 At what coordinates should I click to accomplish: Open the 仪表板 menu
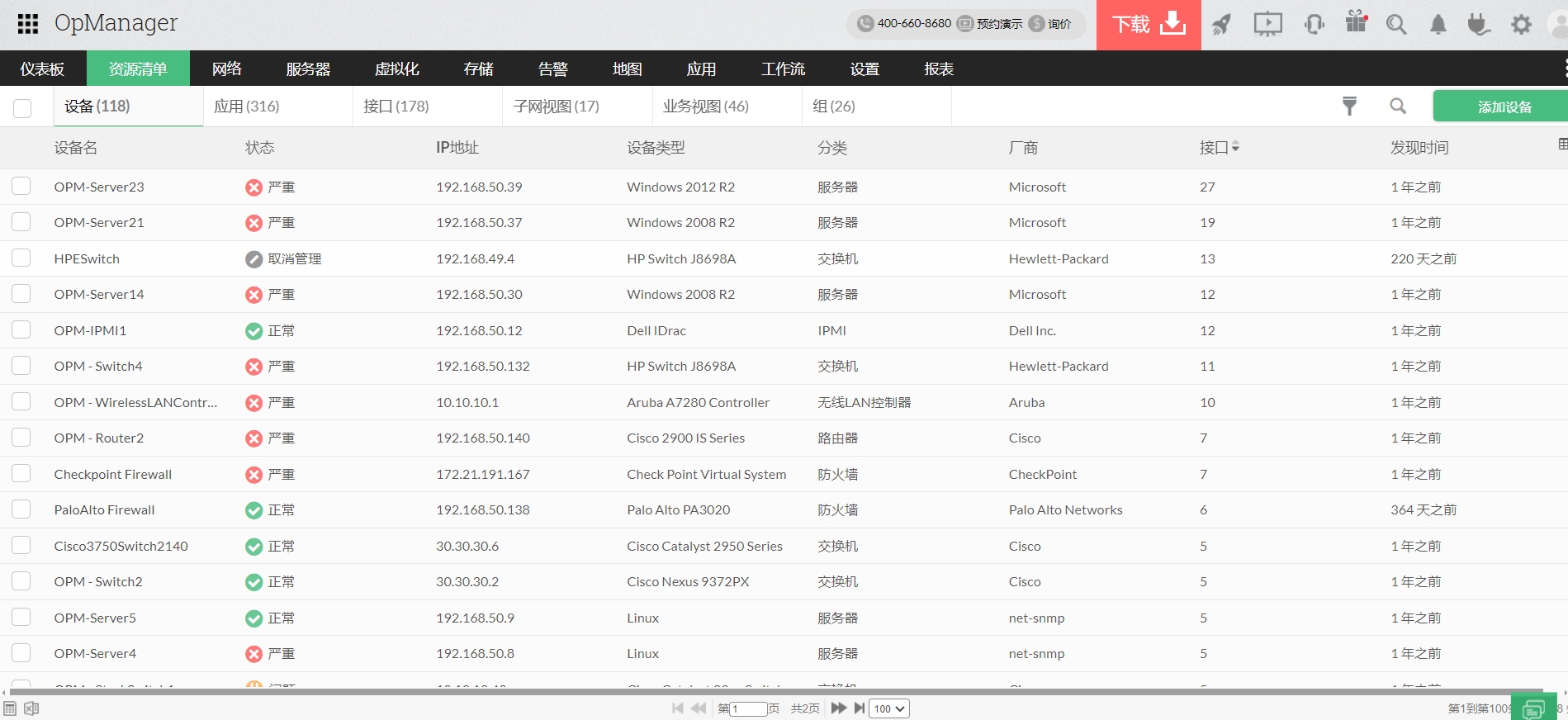pyautogui.click(x=42, y=69)
